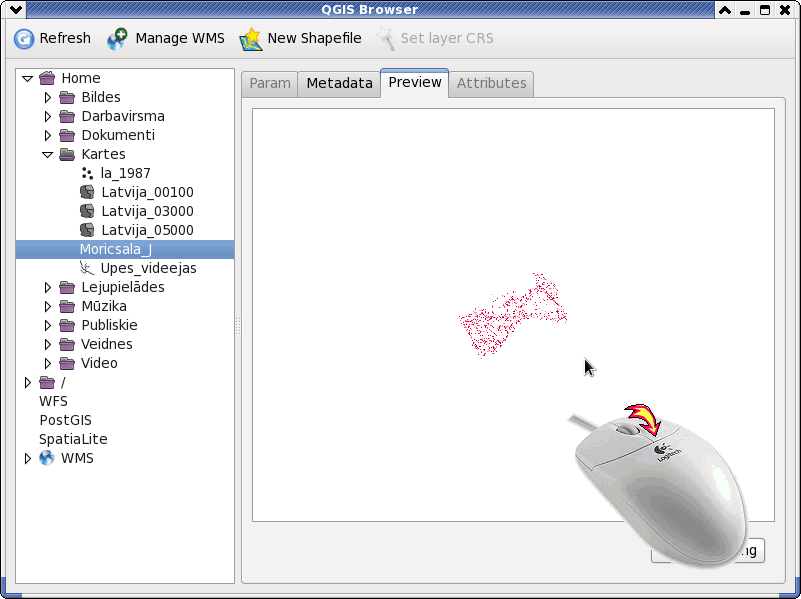Click Latvija_00100 polygon layer icon
Image resolution: width=801 pixels, height=599 pixels.
pyautogui.click(x=87, y=192)
